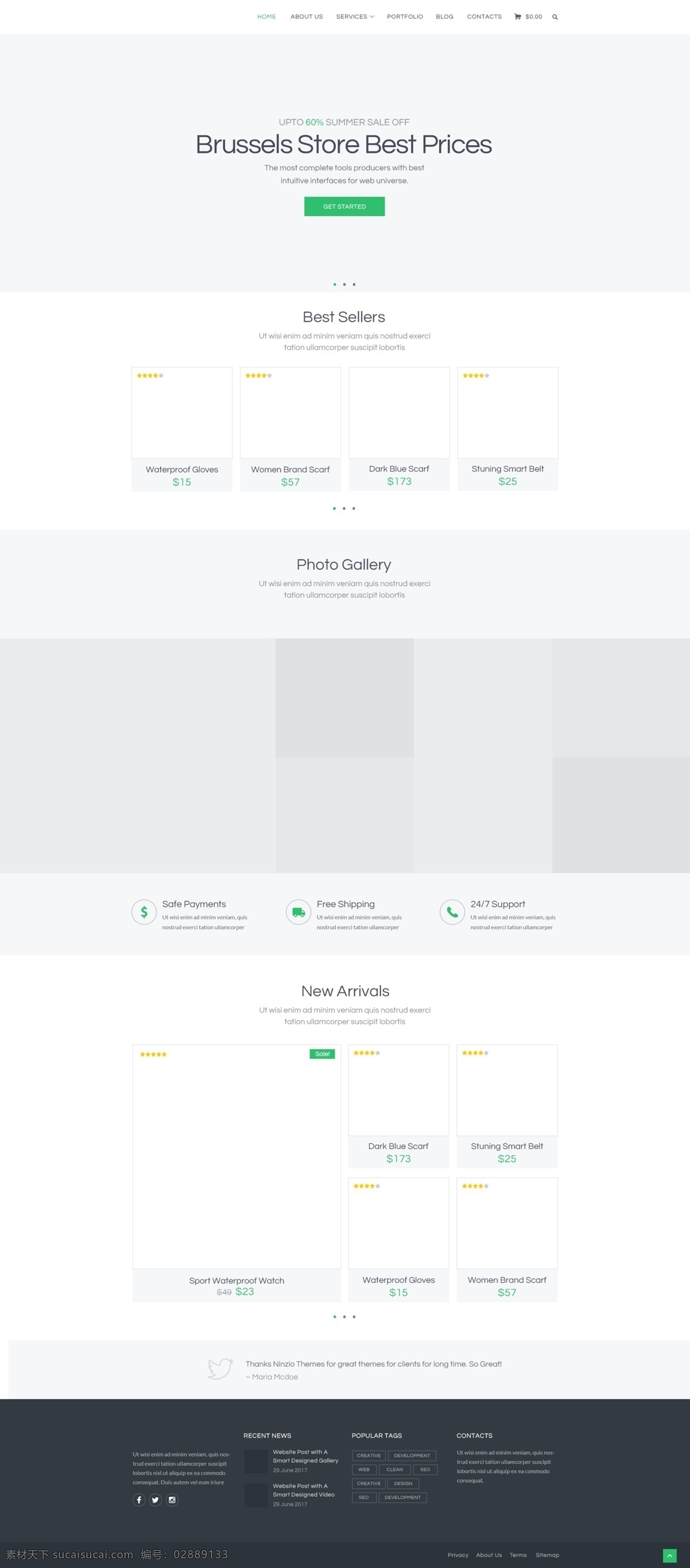690x1568 pixels.
Task: Open the shopping cart icon
Action: (x=518, y=17)
